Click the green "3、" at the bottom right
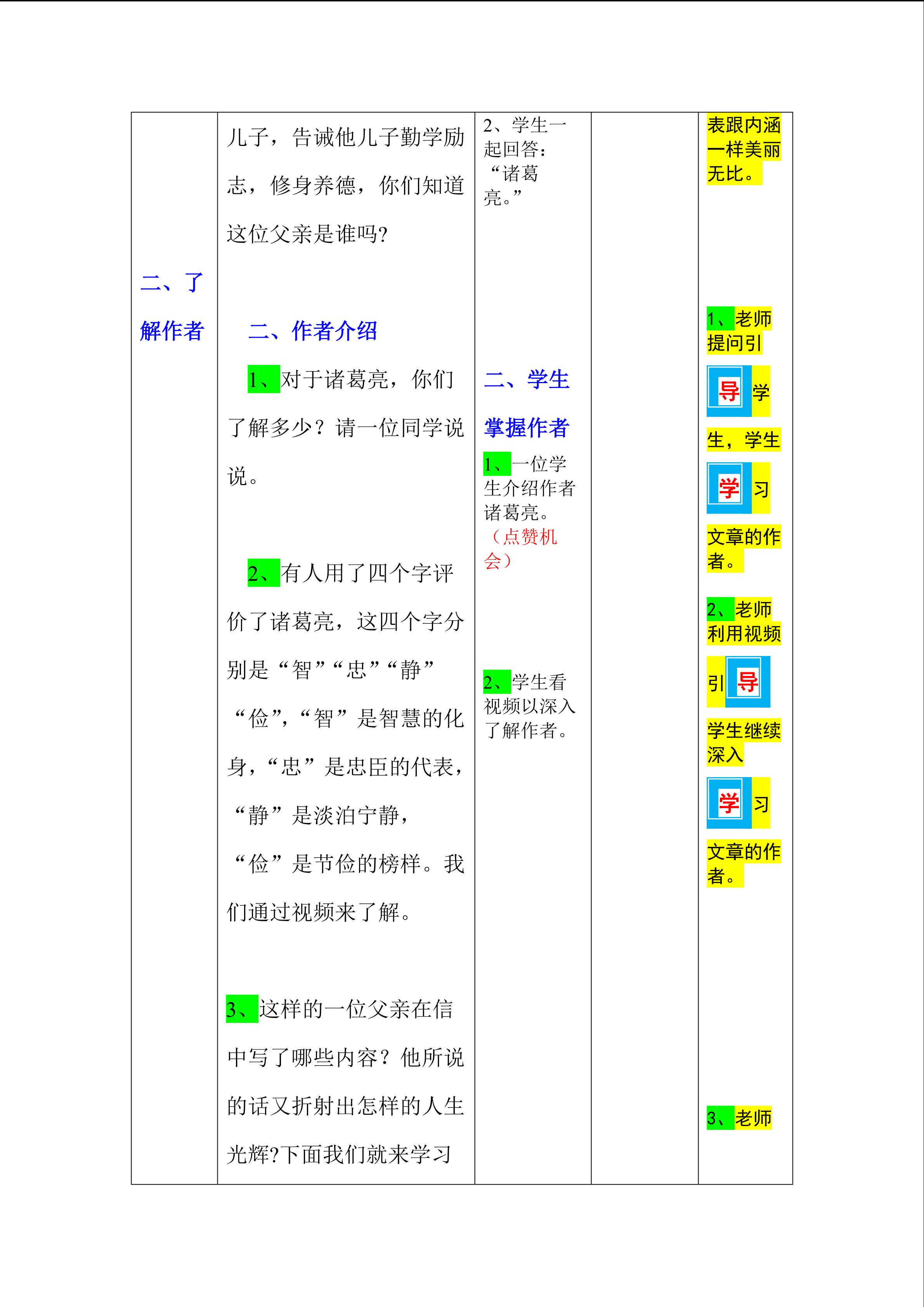Screen dimensions: 924x1307 [x=720, y=1118]
